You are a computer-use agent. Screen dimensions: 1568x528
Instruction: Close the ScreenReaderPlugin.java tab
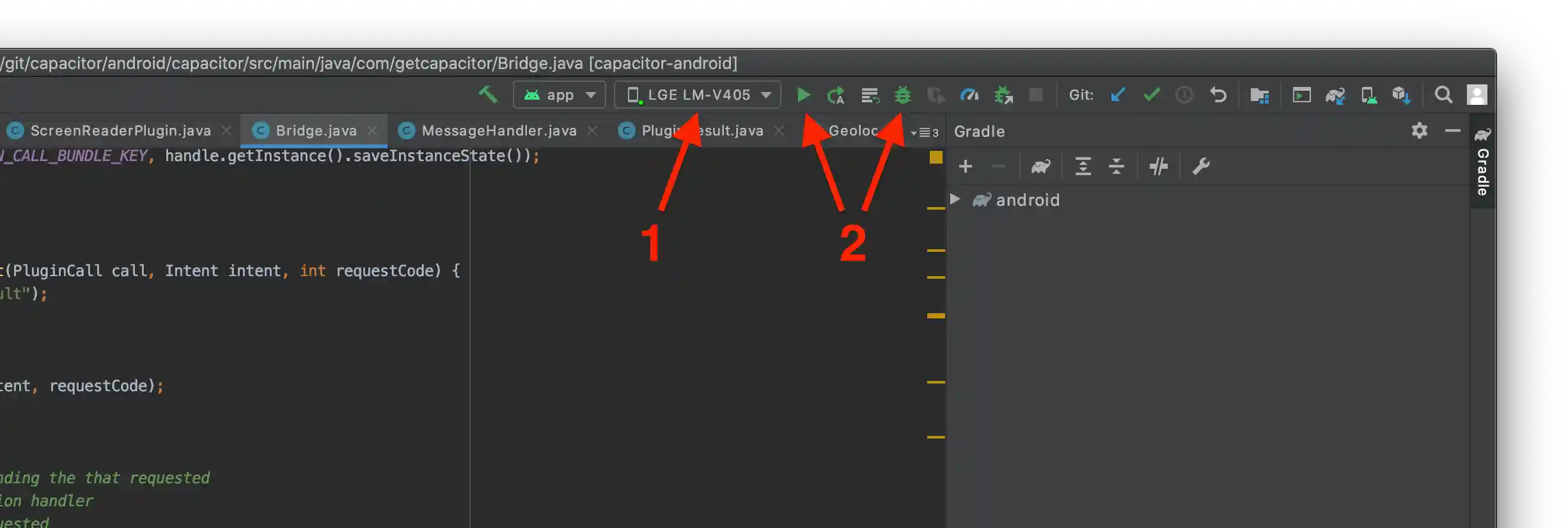tap(226, 130)
